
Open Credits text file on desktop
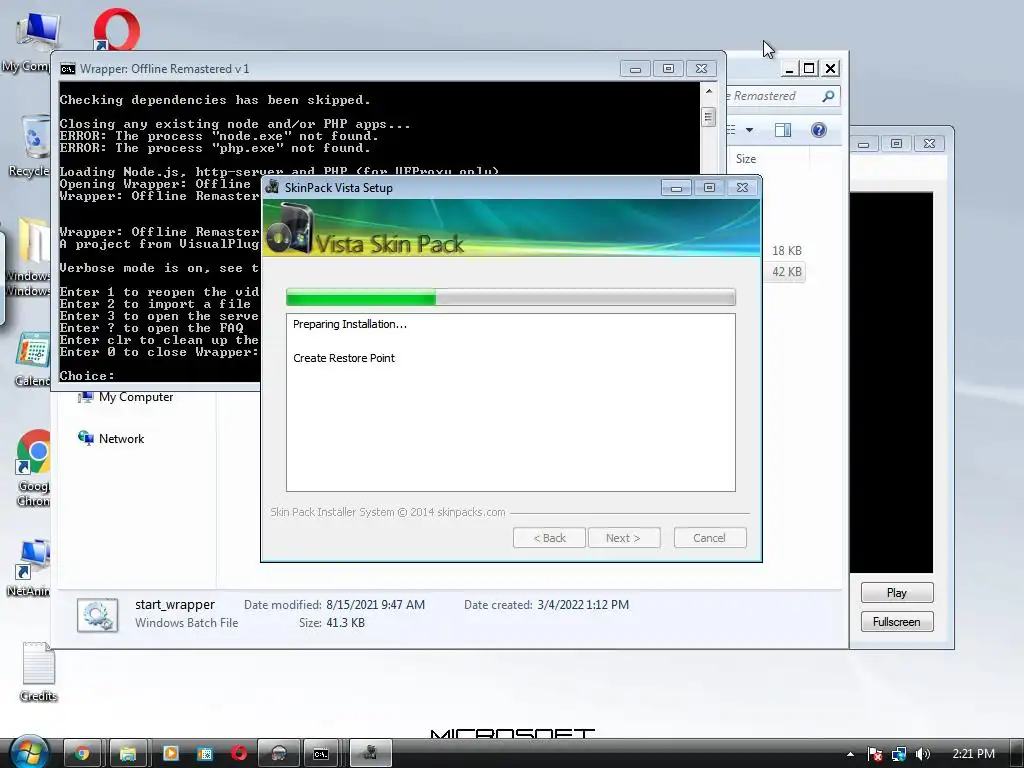38,671
